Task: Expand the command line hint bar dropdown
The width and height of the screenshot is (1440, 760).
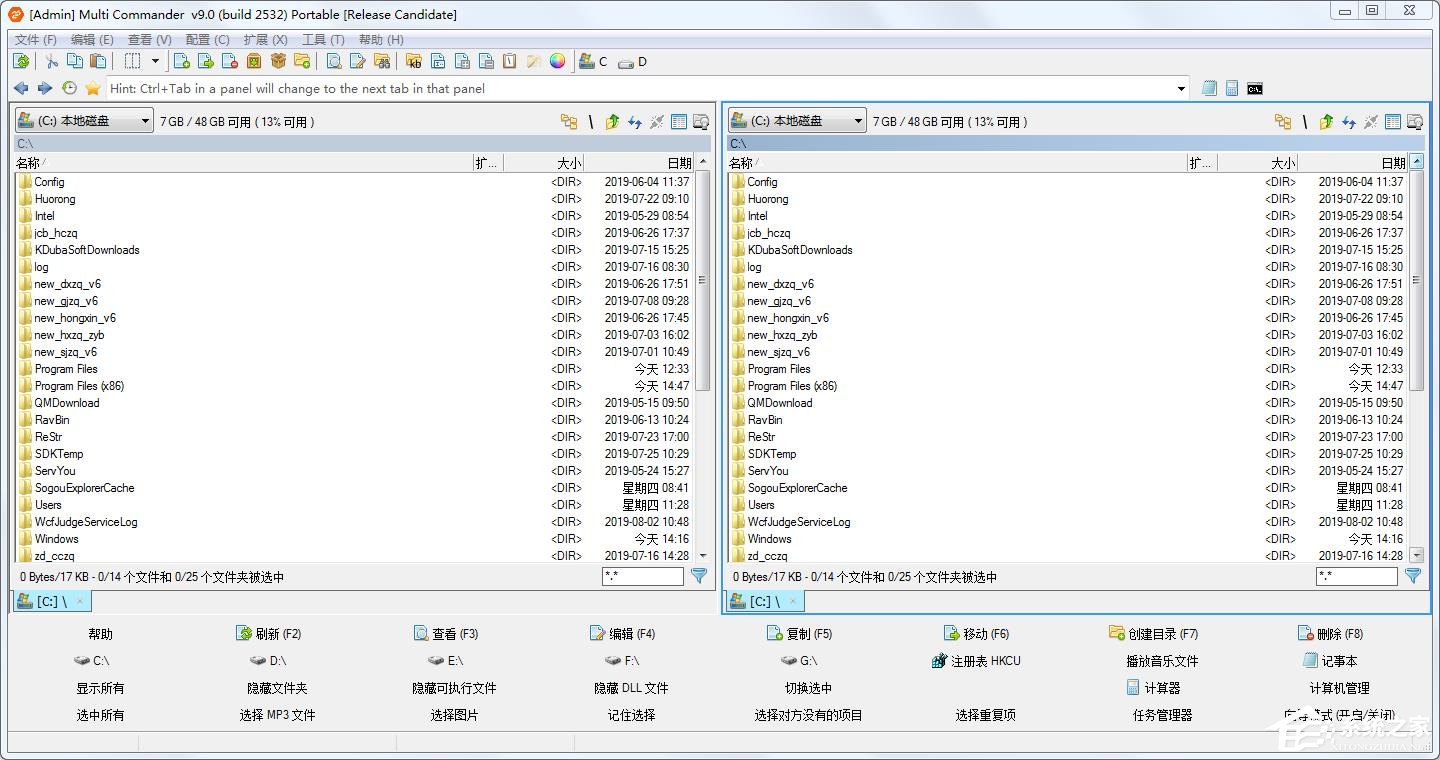Action: tap(1181, 89)
